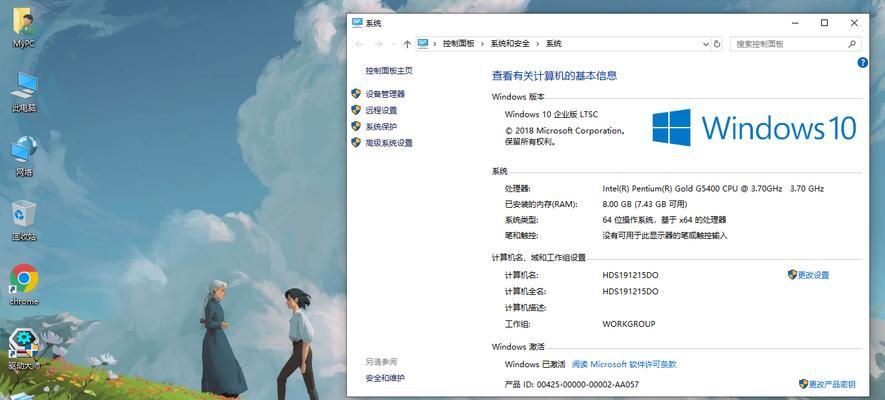Click the back arrow in the 系统 window
This screenshot has width=885, height=400.
[360, 44]
